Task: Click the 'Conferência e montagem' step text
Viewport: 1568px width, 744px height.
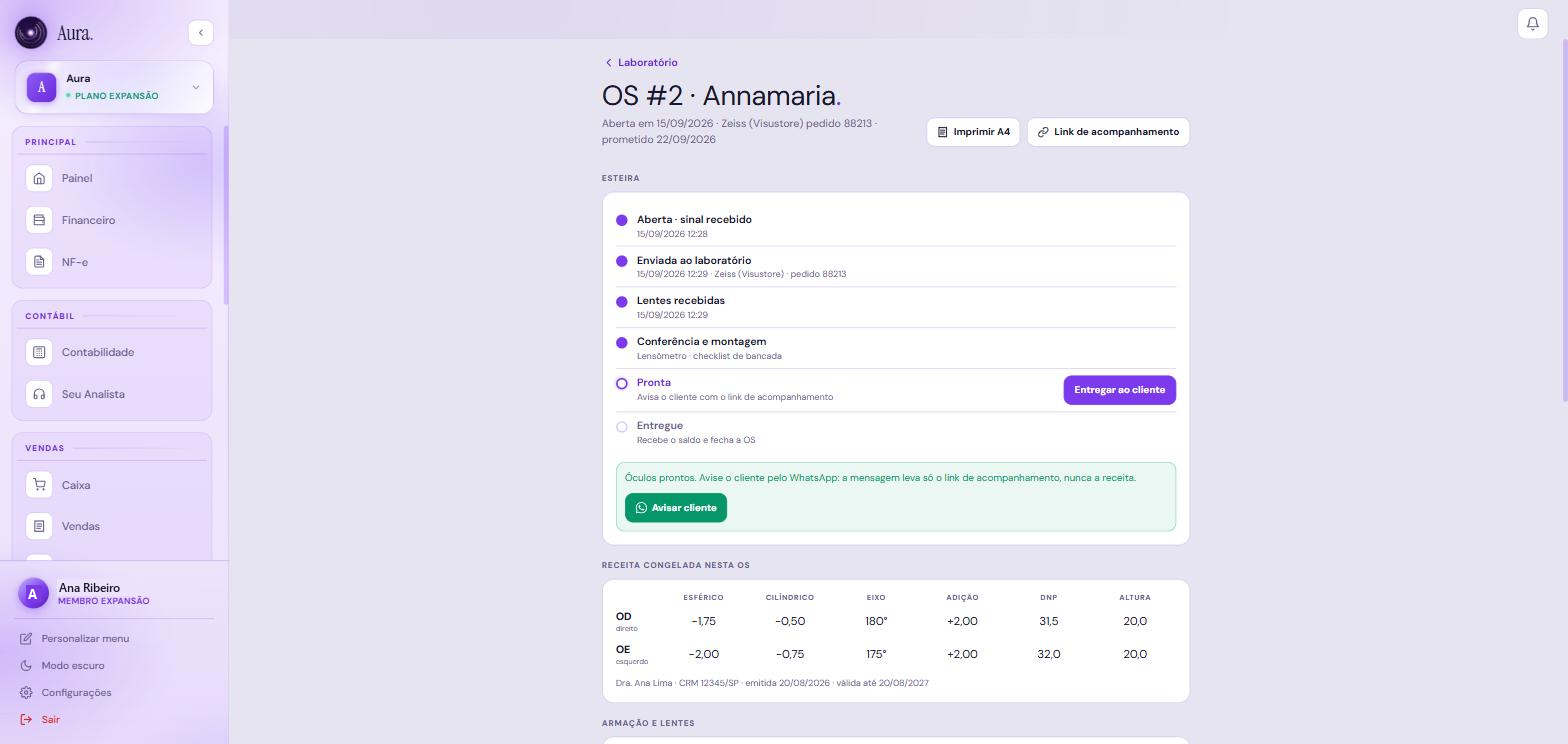Action: coord(701,341)
